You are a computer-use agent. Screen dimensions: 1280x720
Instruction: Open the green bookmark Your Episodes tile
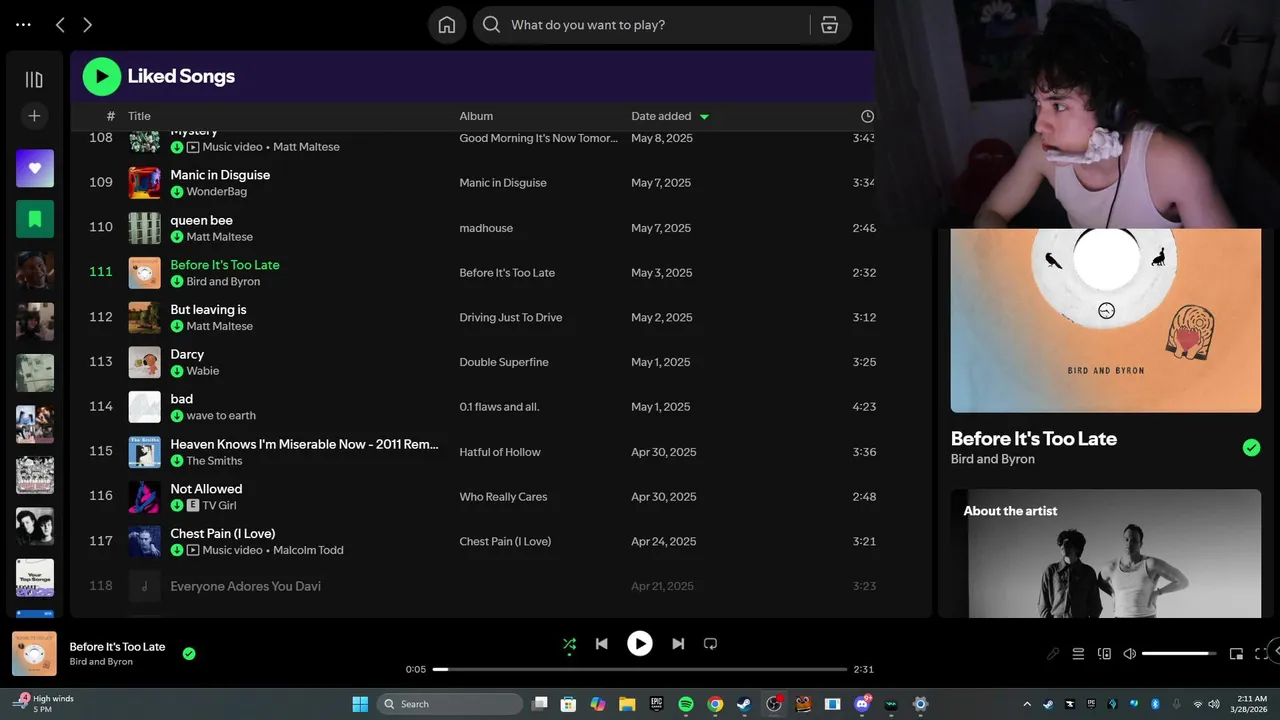(35, 219)
